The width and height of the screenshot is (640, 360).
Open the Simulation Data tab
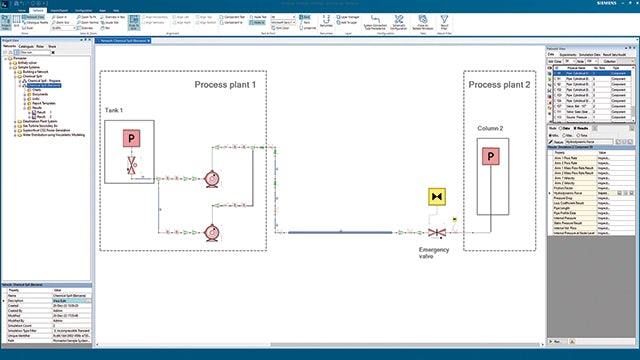(589, 55)
